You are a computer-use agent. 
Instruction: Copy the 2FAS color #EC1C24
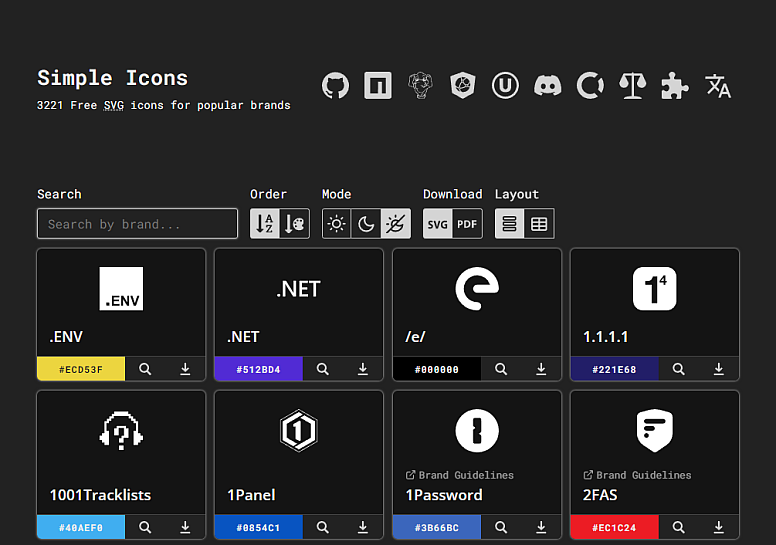[614, 527]
